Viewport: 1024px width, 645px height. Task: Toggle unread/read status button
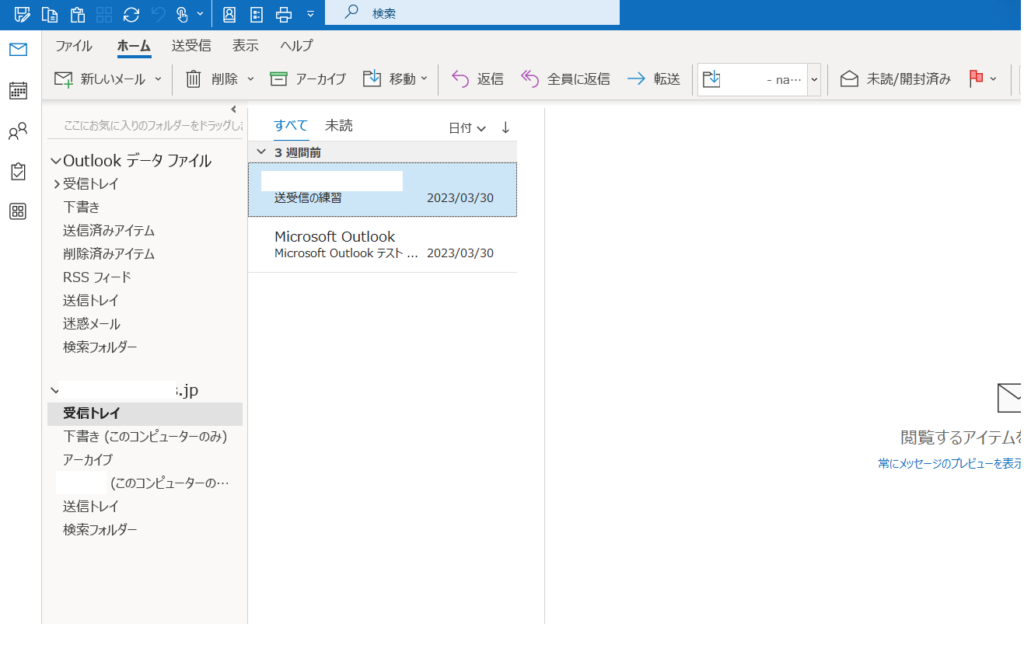coord(895,79)
